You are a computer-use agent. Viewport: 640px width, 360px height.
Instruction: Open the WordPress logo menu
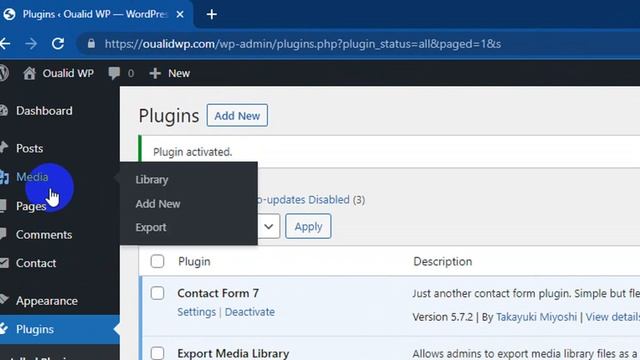coord(4,73)
